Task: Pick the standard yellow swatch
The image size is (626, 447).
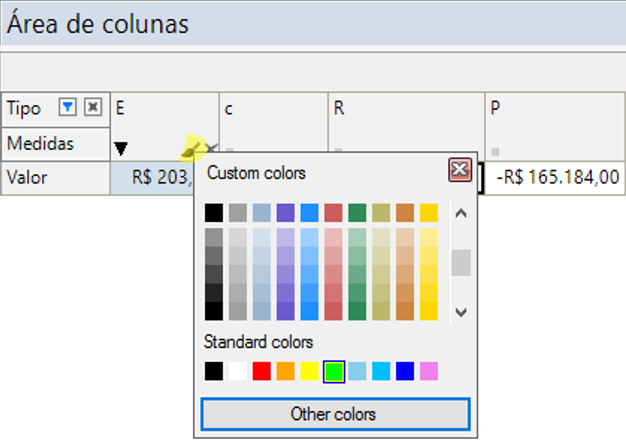Action: pyautogui.click(x=310, y=371)
